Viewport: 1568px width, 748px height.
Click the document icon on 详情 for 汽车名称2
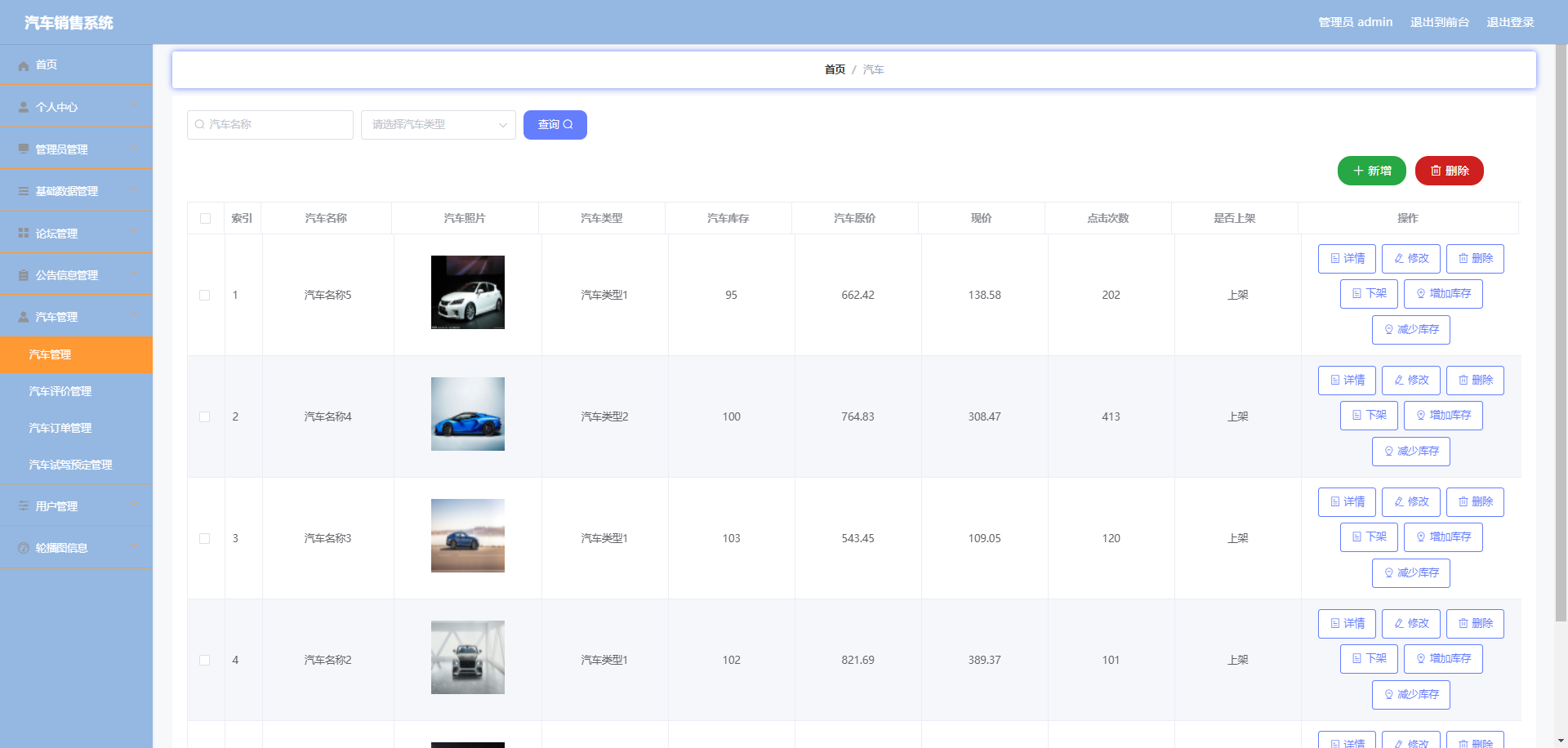coord(1335,623)
